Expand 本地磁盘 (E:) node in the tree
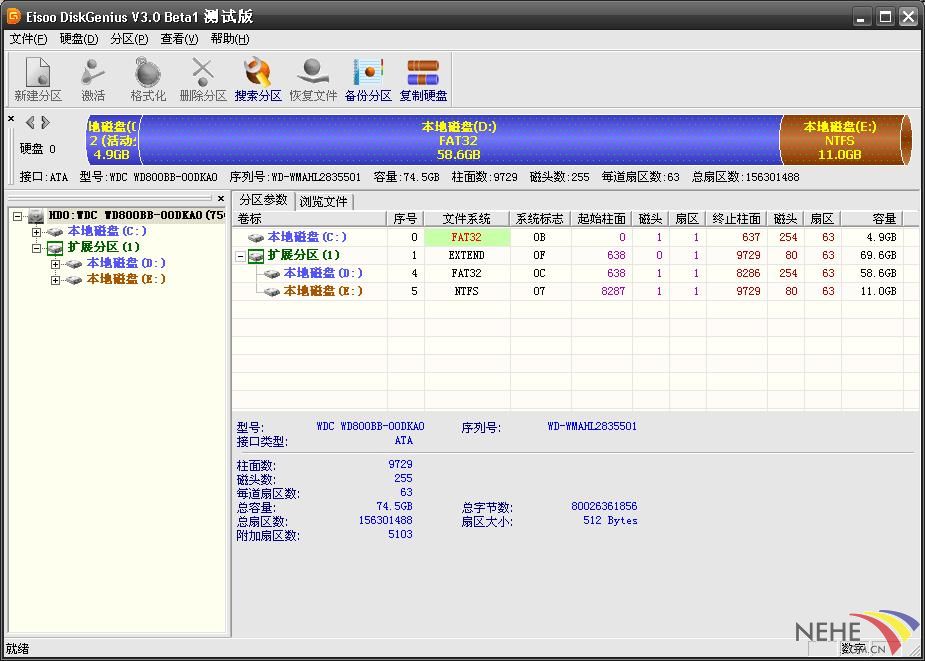 point(55,280)
